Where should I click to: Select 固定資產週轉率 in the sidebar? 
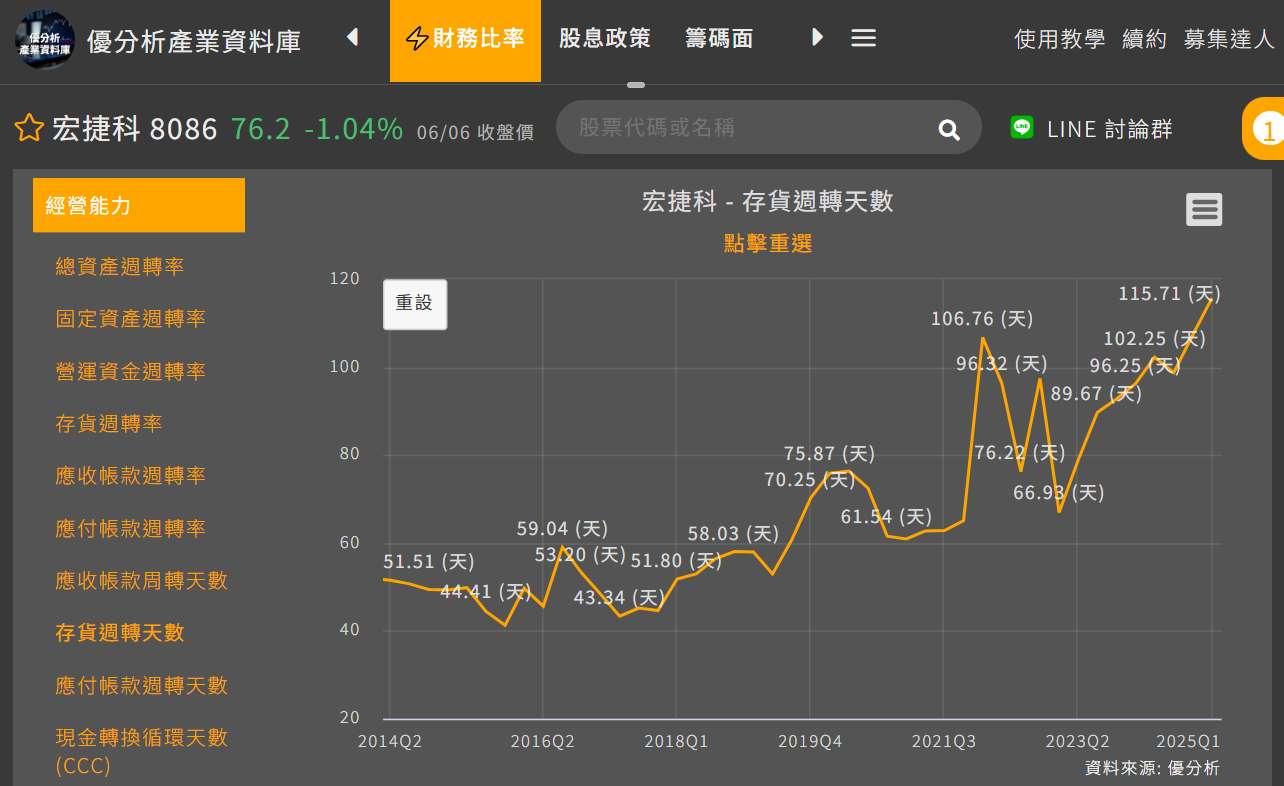coord(131,319)
